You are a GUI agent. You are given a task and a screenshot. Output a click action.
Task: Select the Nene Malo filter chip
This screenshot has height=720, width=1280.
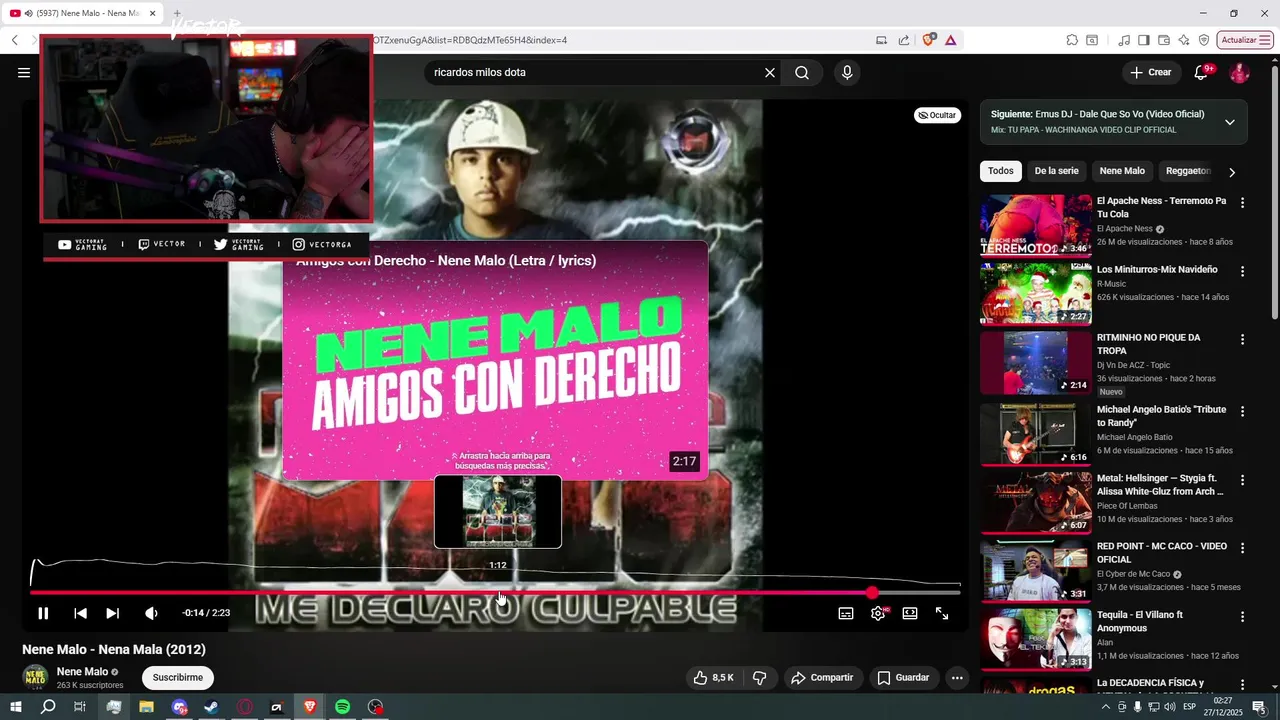[1122, 171]
